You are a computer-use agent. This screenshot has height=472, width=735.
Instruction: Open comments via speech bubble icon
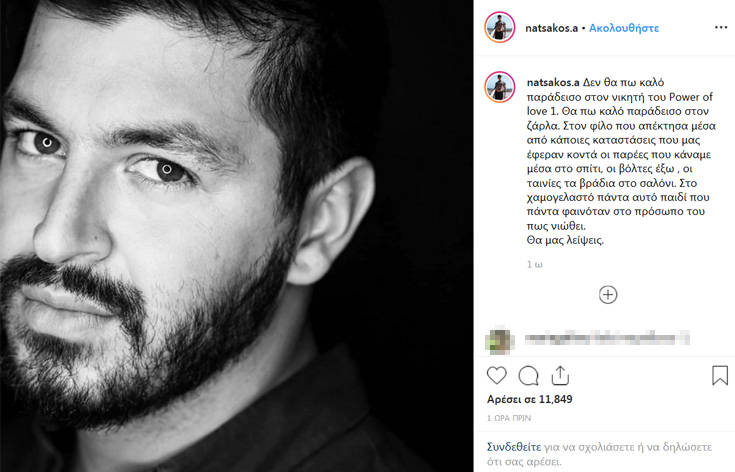click(x=528, y=375)
